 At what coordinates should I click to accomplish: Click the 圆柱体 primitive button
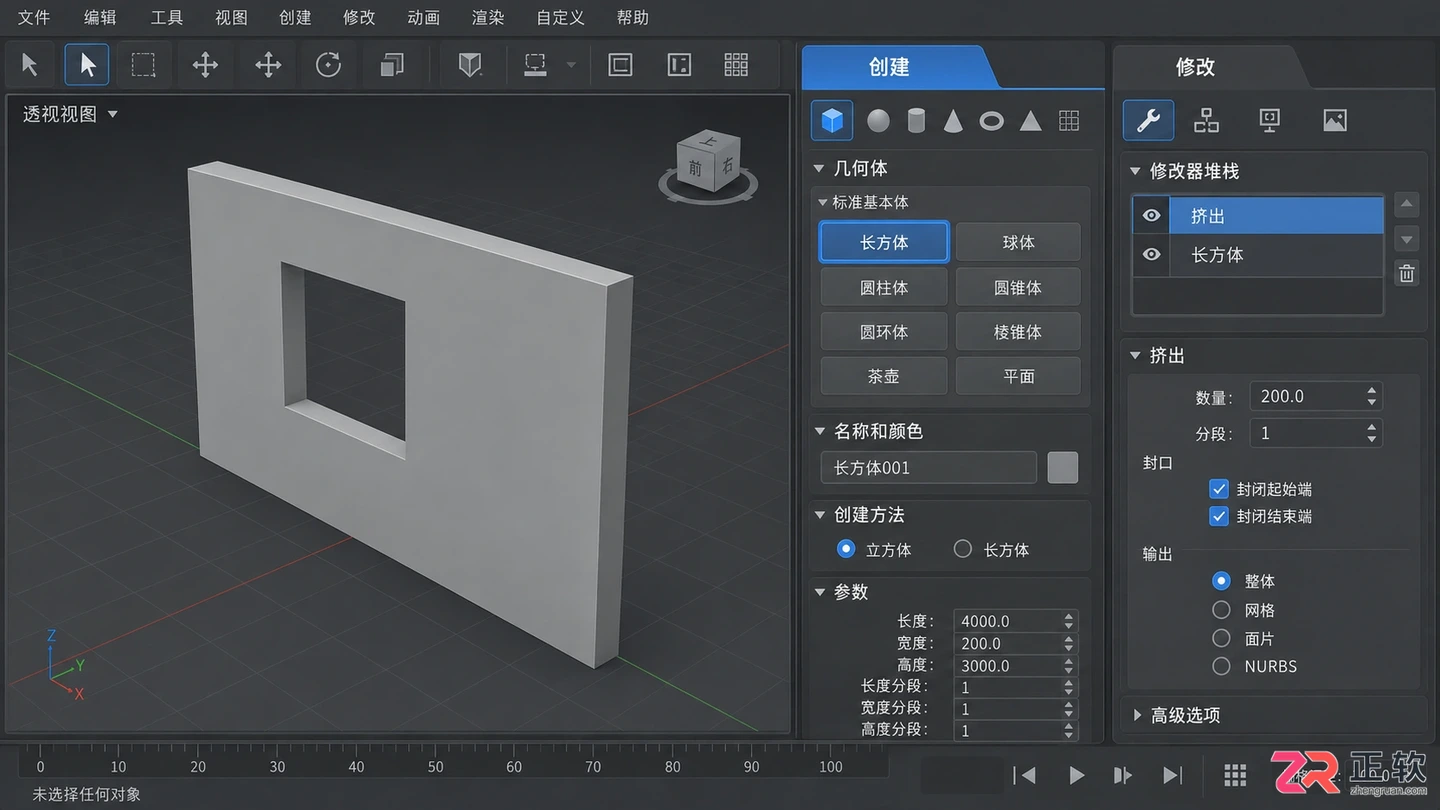pos(884,287)
